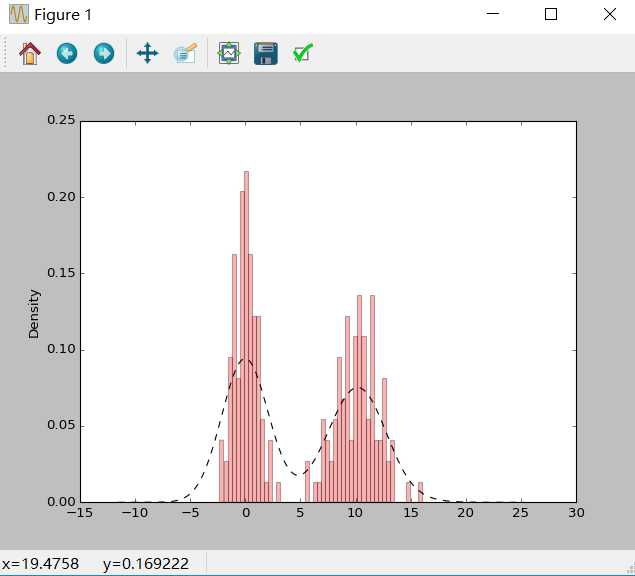
Task: Minimize the Figure 1 window
Action: 492,14
